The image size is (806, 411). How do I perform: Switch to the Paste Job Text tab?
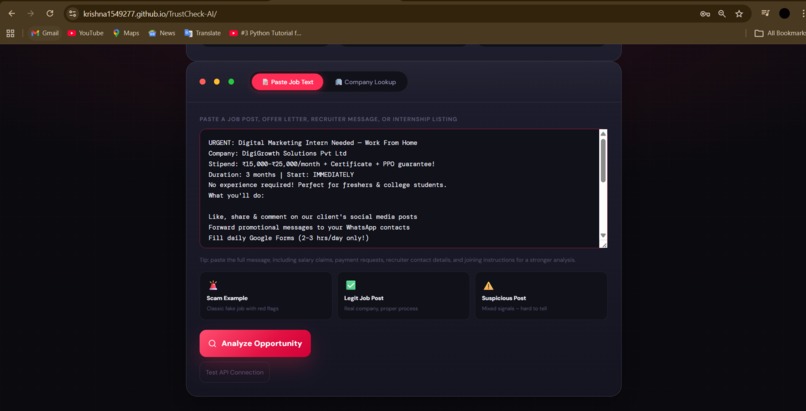tap(287, 82)
